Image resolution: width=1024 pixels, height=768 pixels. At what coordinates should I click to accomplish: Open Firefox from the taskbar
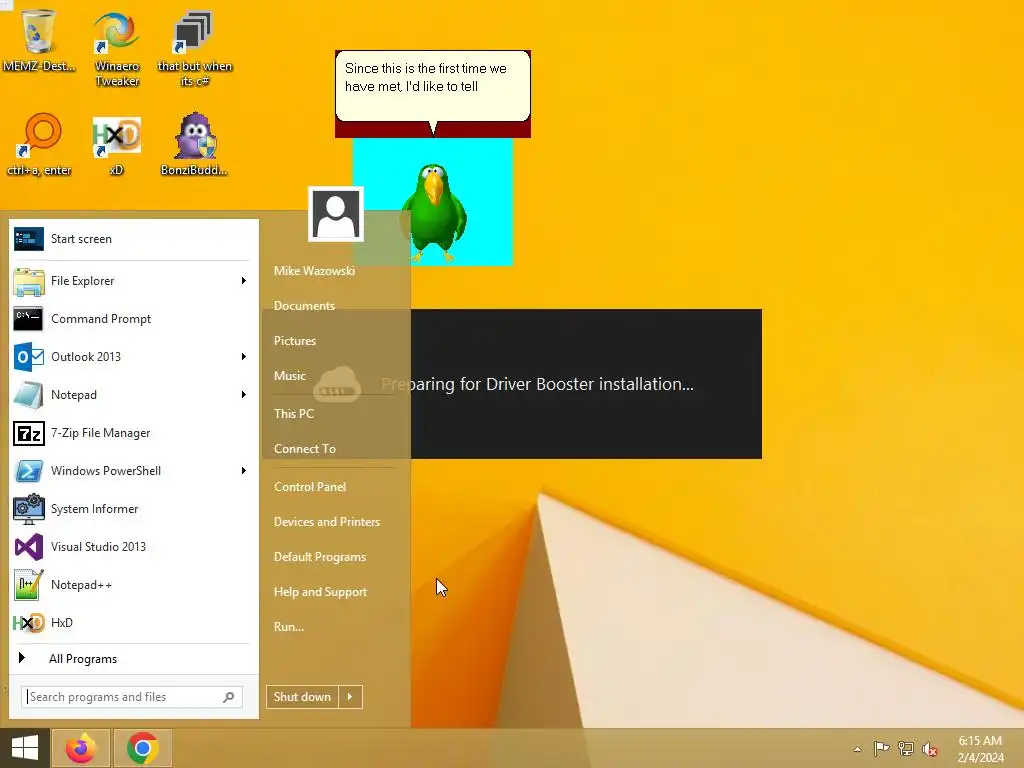pos(81,748)
